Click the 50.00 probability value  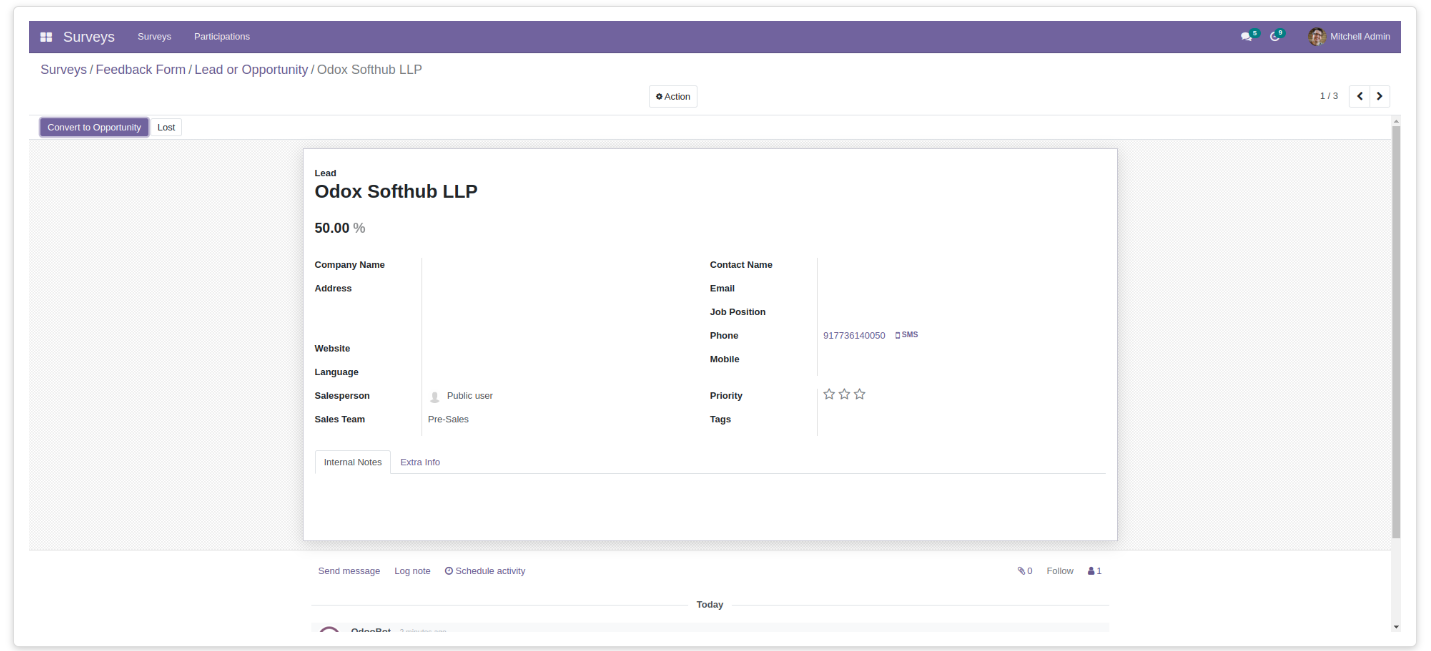[x=332, y=228]
